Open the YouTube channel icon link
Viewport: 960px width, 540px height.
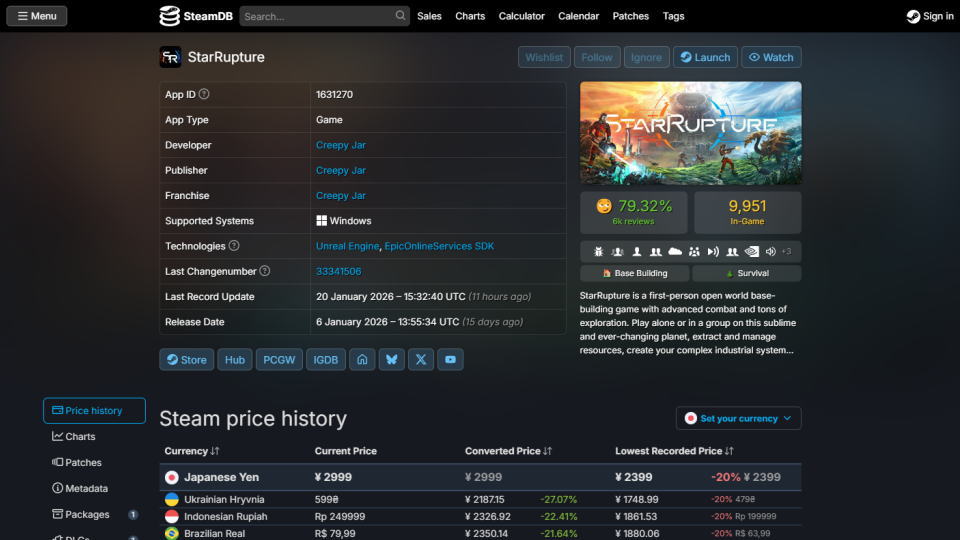tap(451, 360)
